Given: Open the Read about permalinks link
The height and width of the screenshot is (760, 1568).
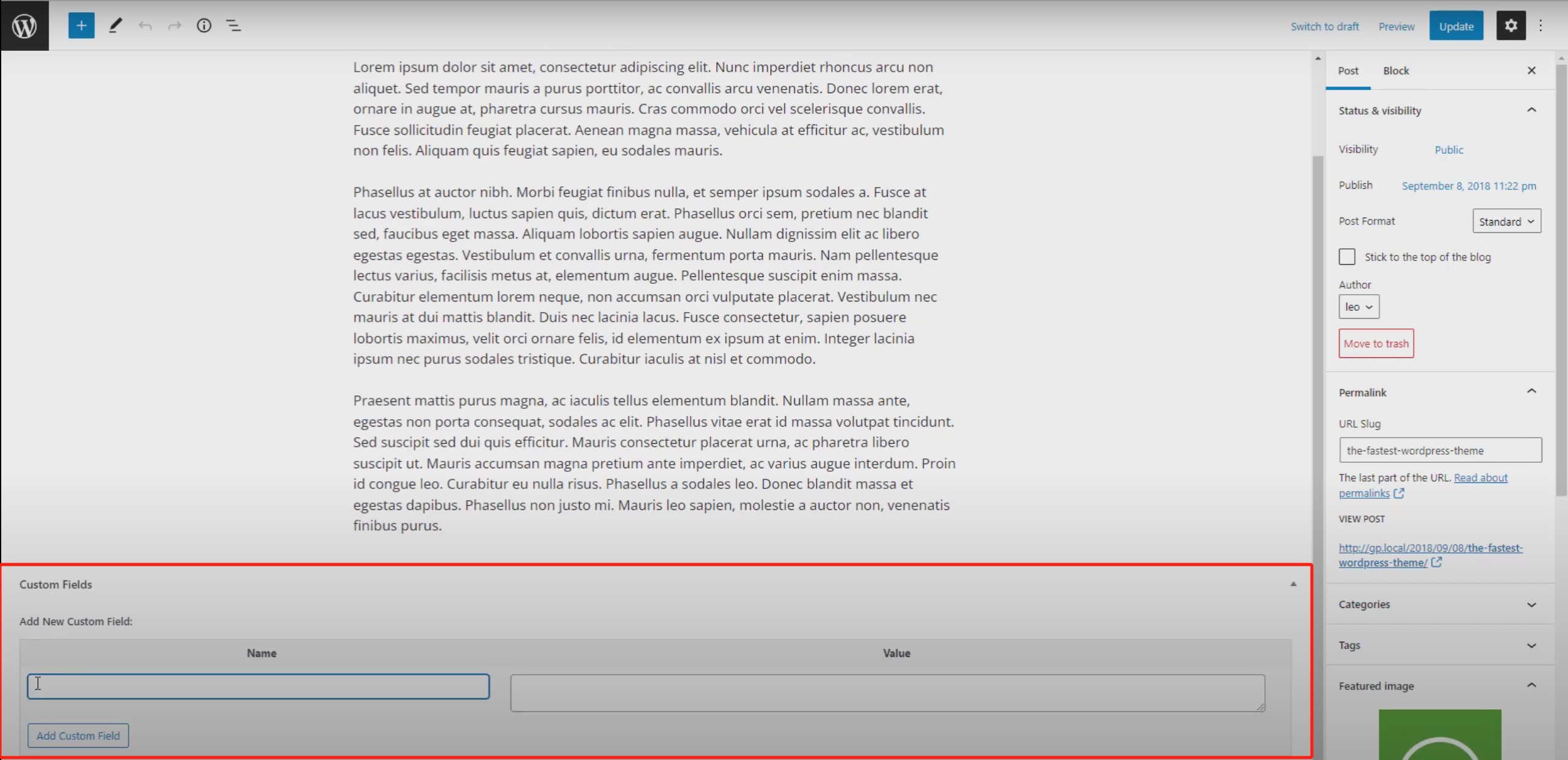Looking at the screenshot, I should click(x=1482, y=477).
